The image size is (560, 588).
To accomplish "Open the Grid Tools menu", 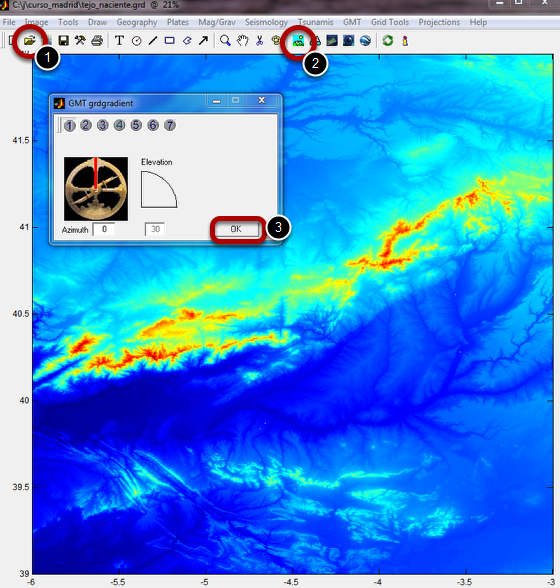I will tap(390, 22).
